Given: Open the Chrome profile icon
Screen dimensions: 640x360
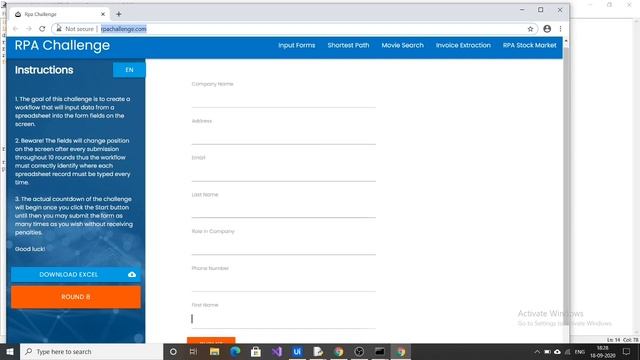Looking at the screenshot, I should click(547, 29).
